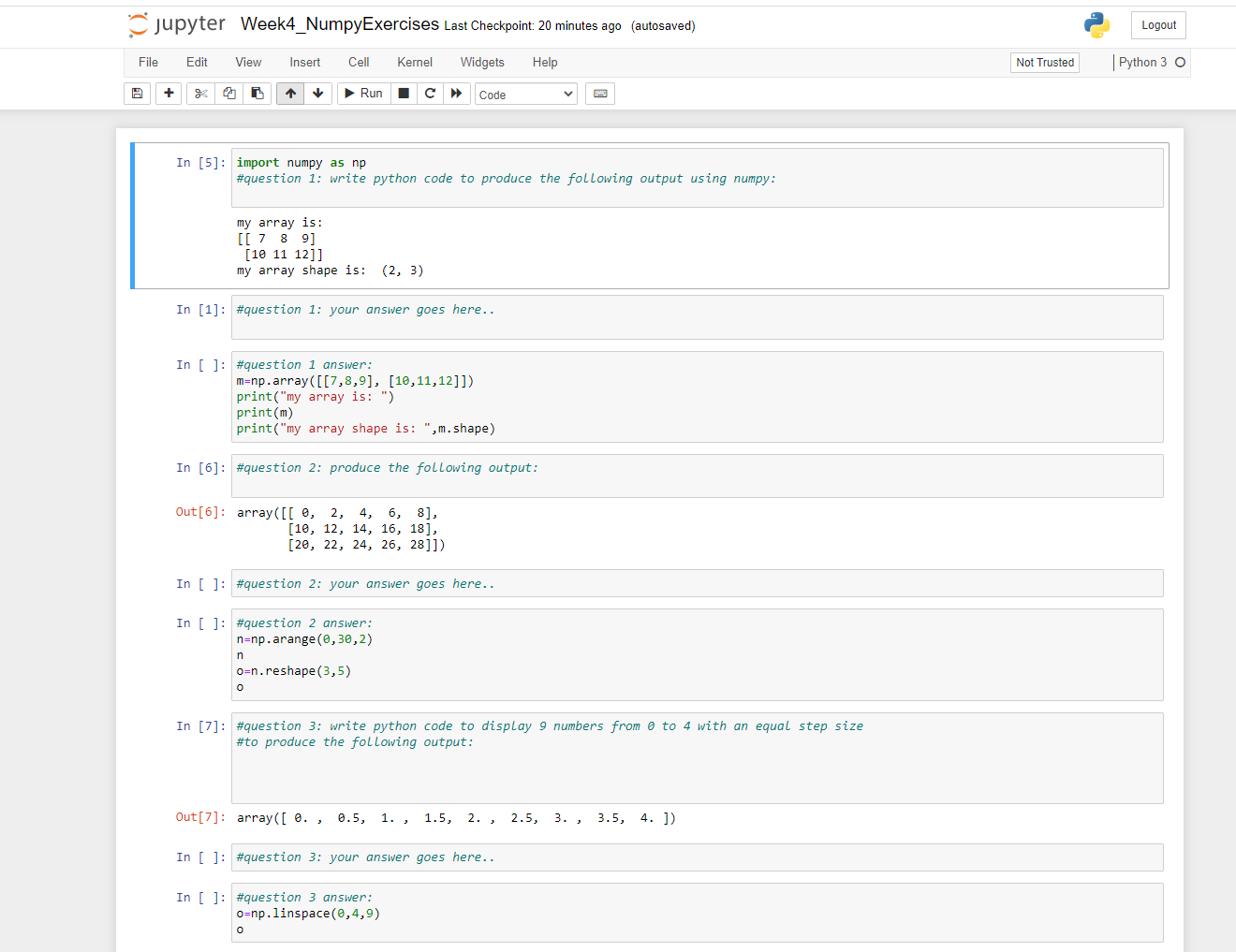Select the question 2 your answer goes here cell

pos(698,583)
